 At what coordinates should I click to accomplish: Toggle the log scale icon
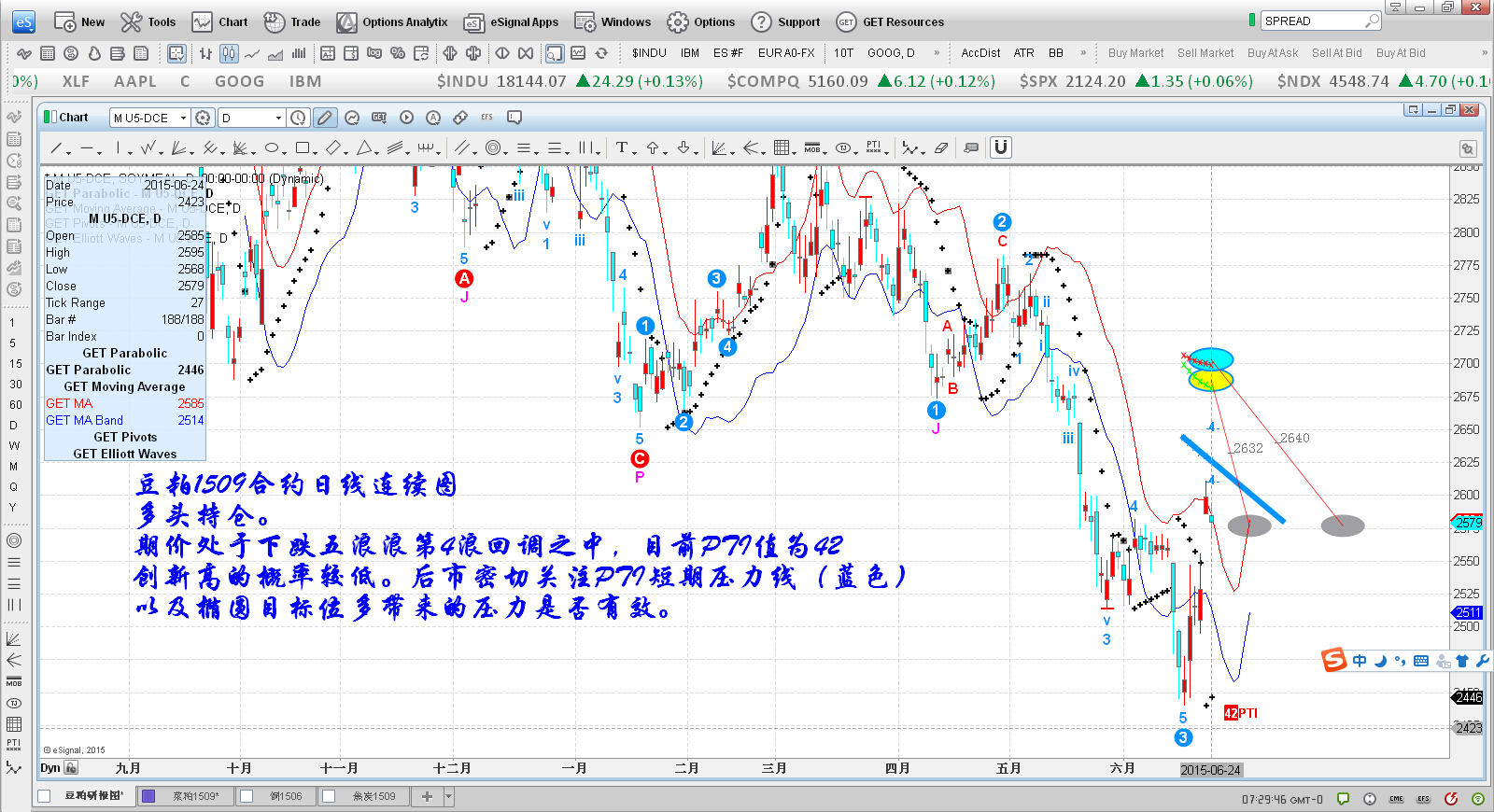[x=374, y=53]
